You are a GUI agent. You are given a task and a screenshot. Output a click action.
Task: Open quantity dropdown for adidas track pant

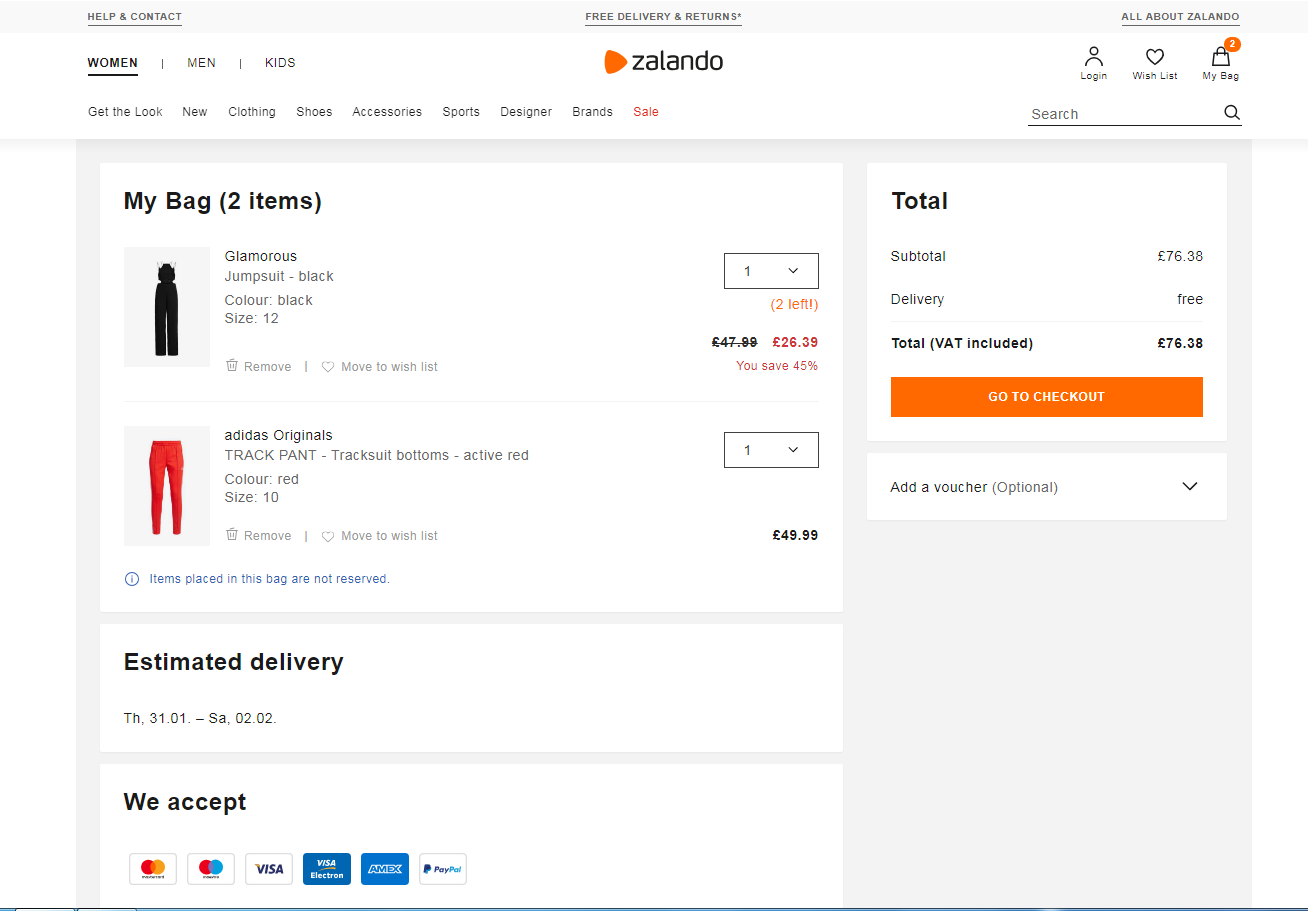click(x=771, y=450)
